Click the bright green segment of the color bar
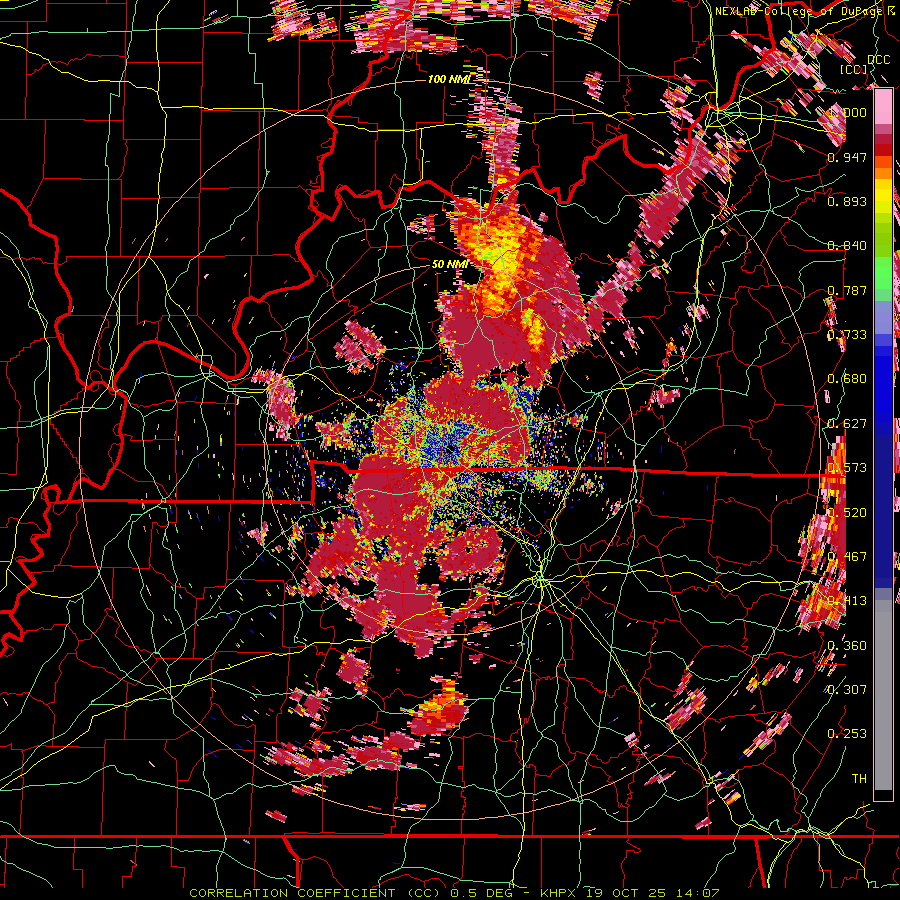 coord(883,271)
